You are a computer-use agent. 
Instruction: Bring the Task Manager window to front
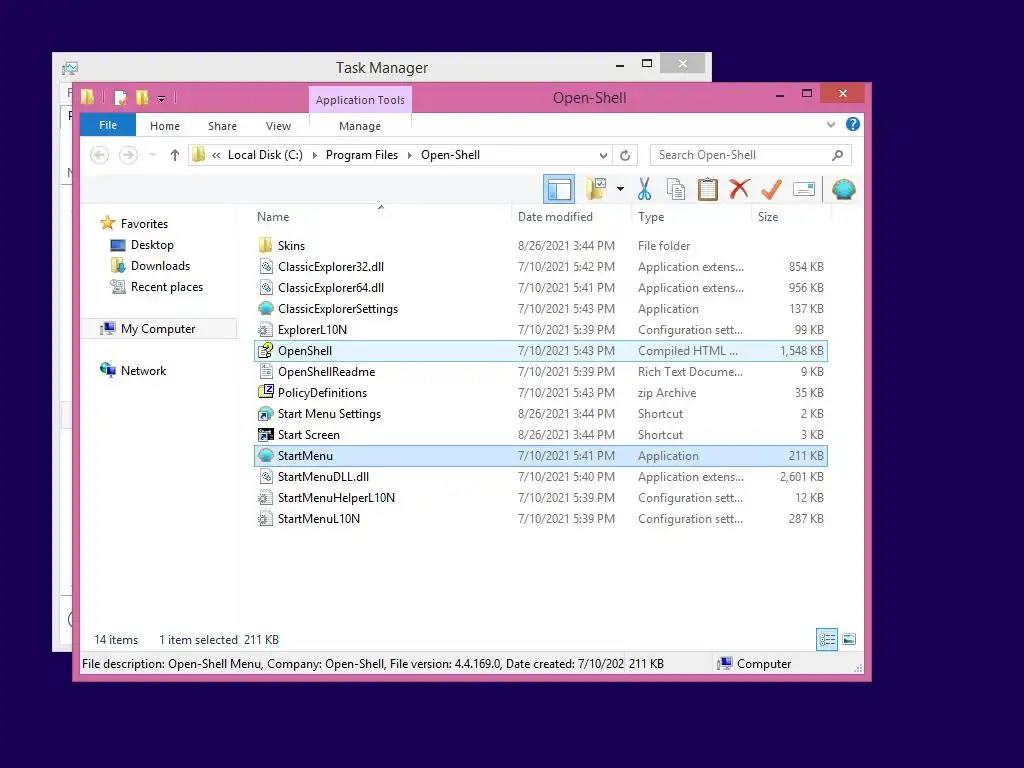(381, 67)
